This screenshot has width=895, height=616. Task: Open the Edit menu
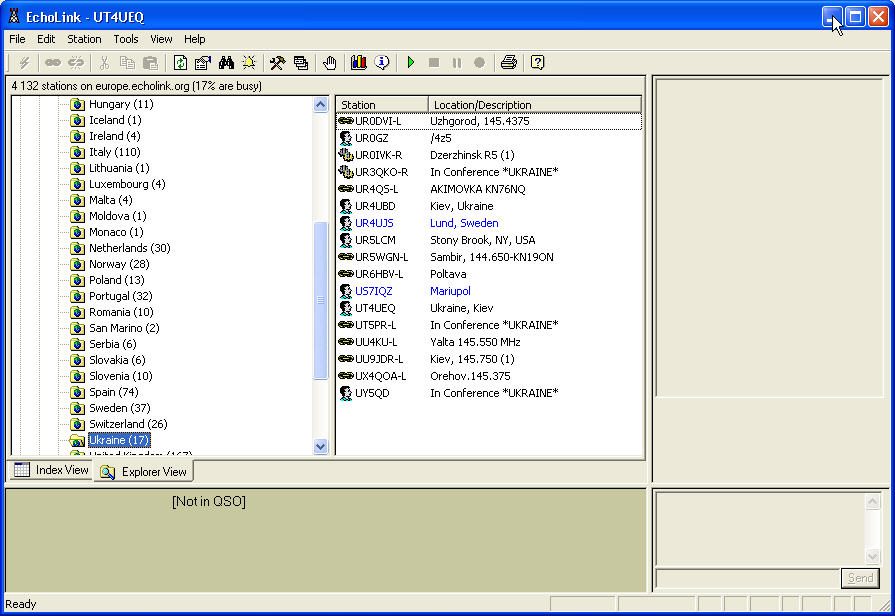coord(46,39)
